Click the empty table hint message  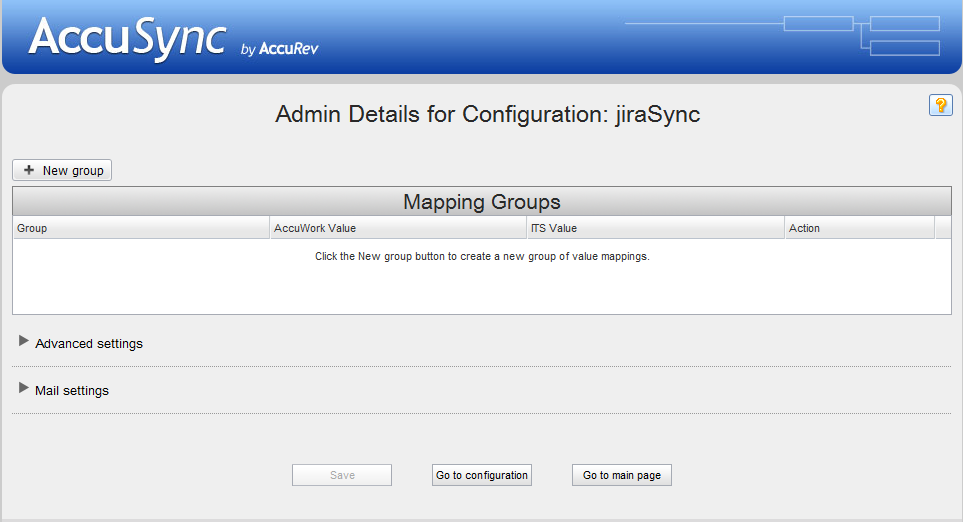[481, 257]
